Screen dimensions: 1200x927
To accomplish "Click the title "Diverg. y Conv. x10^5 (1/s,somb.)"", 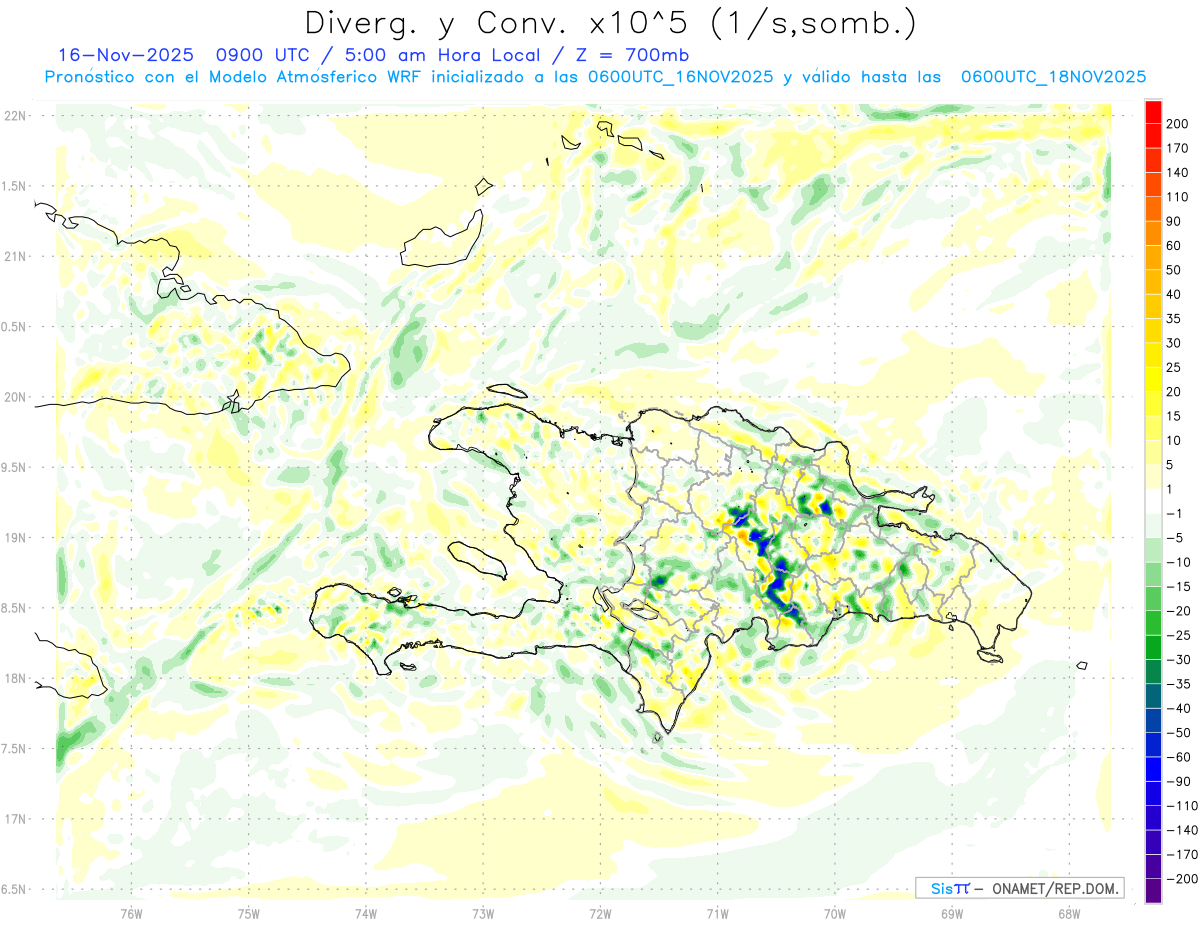I will 610,23.
